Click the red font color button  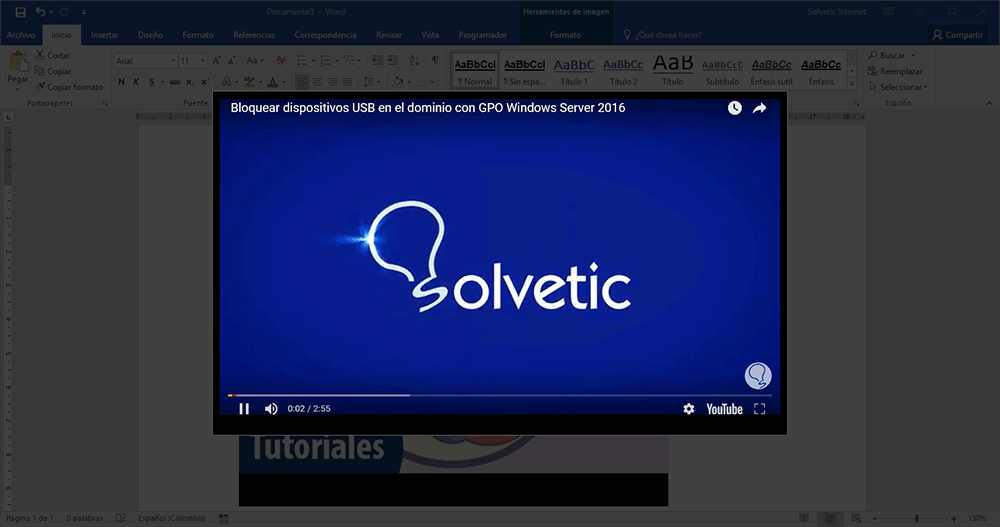[273, 82]
